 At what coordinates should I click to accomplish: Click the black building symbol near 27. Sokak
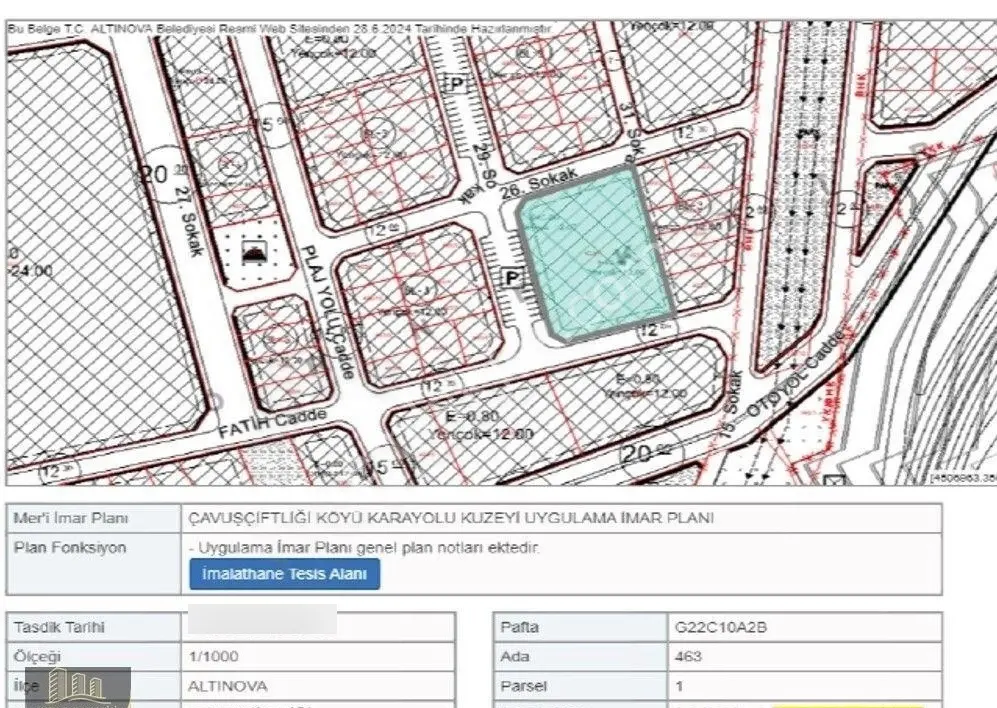256,253
